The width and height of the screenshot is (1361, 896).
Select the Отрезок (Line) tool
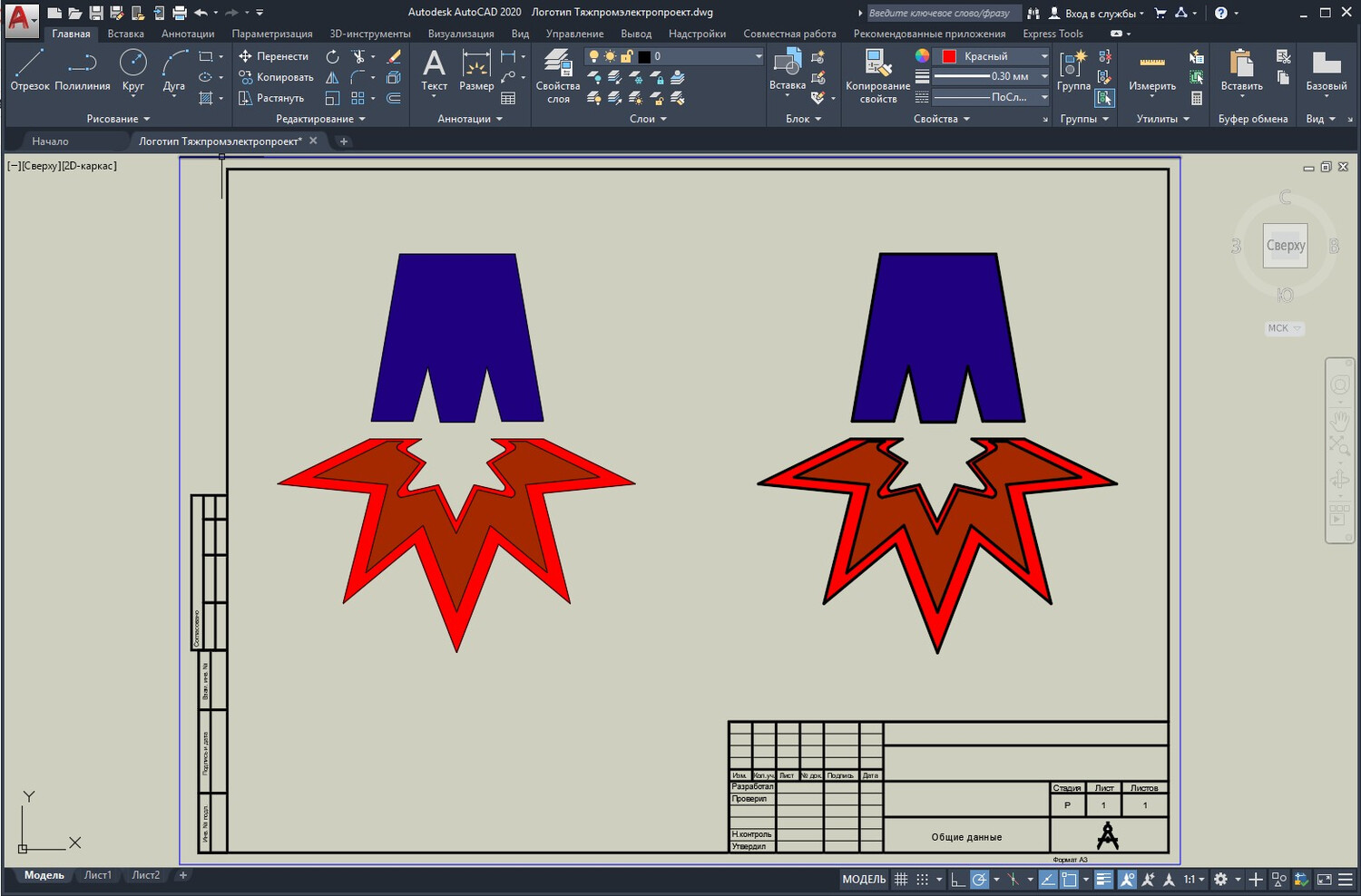(x=30, y=71)
